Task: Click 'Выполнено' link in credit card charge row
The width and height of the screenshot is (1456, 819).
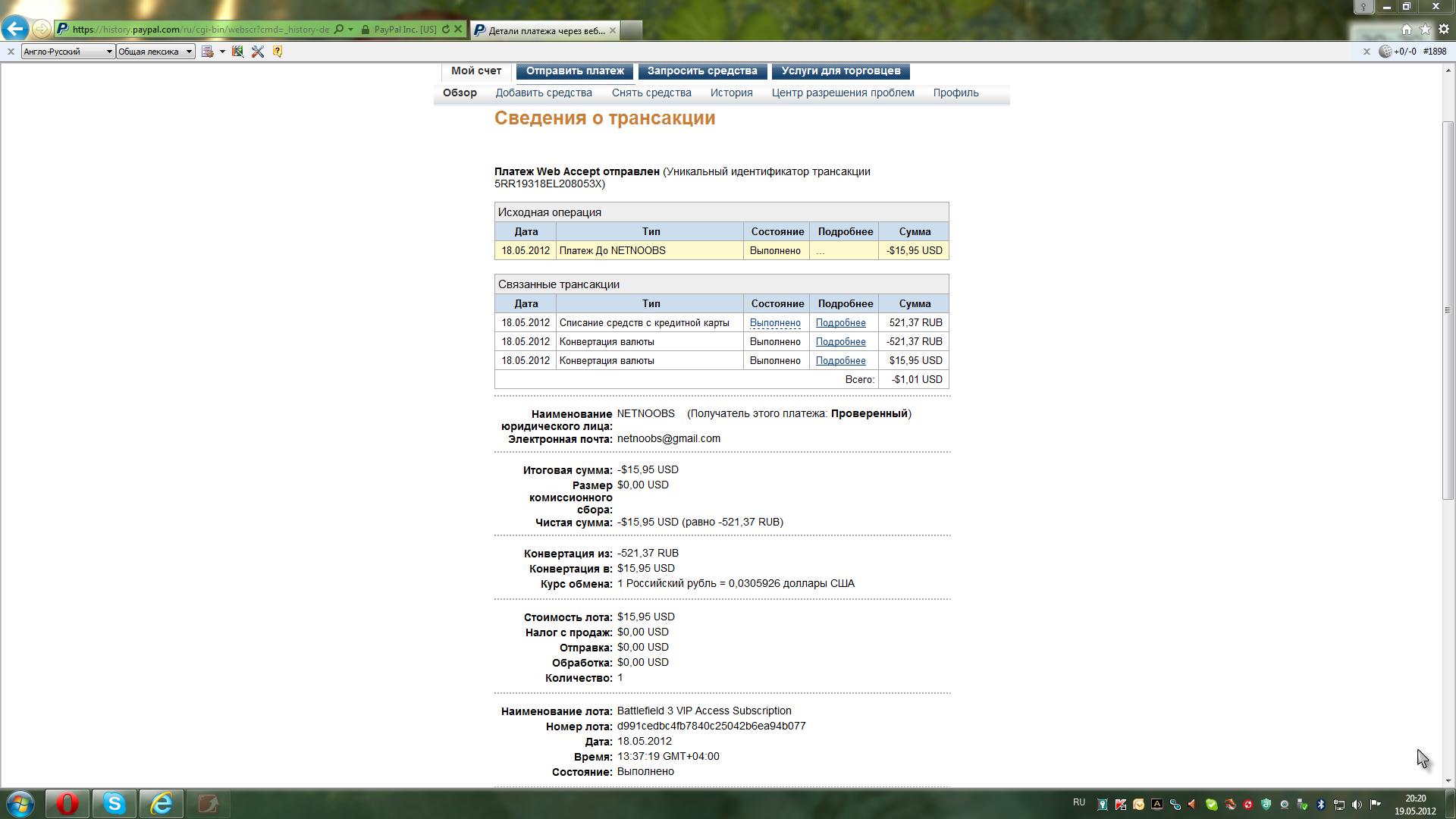Action: (x=775, y=322)
